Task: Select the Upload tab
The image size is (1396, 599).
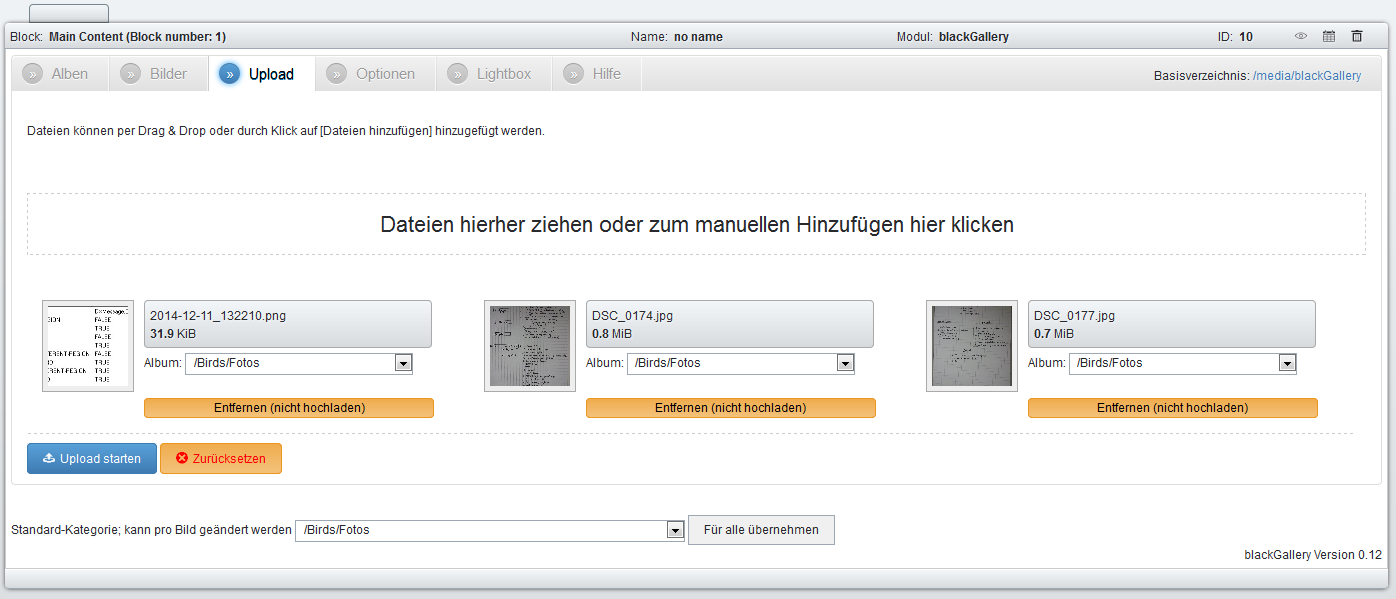Action: pos(262,74)
